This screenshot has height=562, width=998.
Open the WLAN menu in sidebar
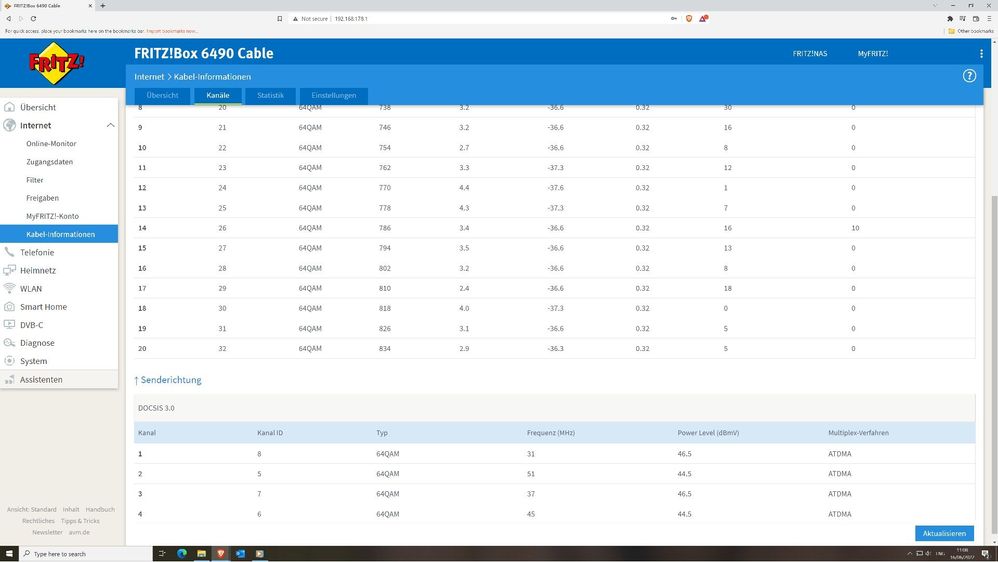[31, 289]
